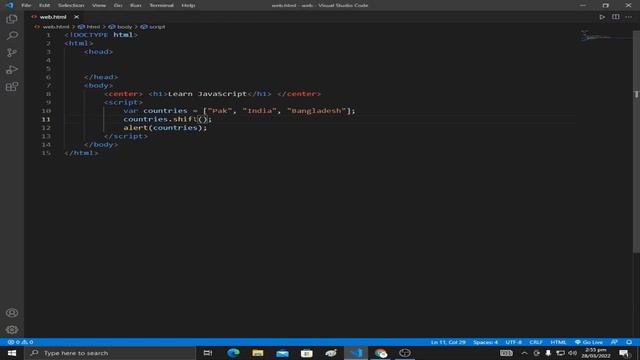Click web.html in the breadcrumb
The image size is (640, 360).
click(x=56, y=27)
